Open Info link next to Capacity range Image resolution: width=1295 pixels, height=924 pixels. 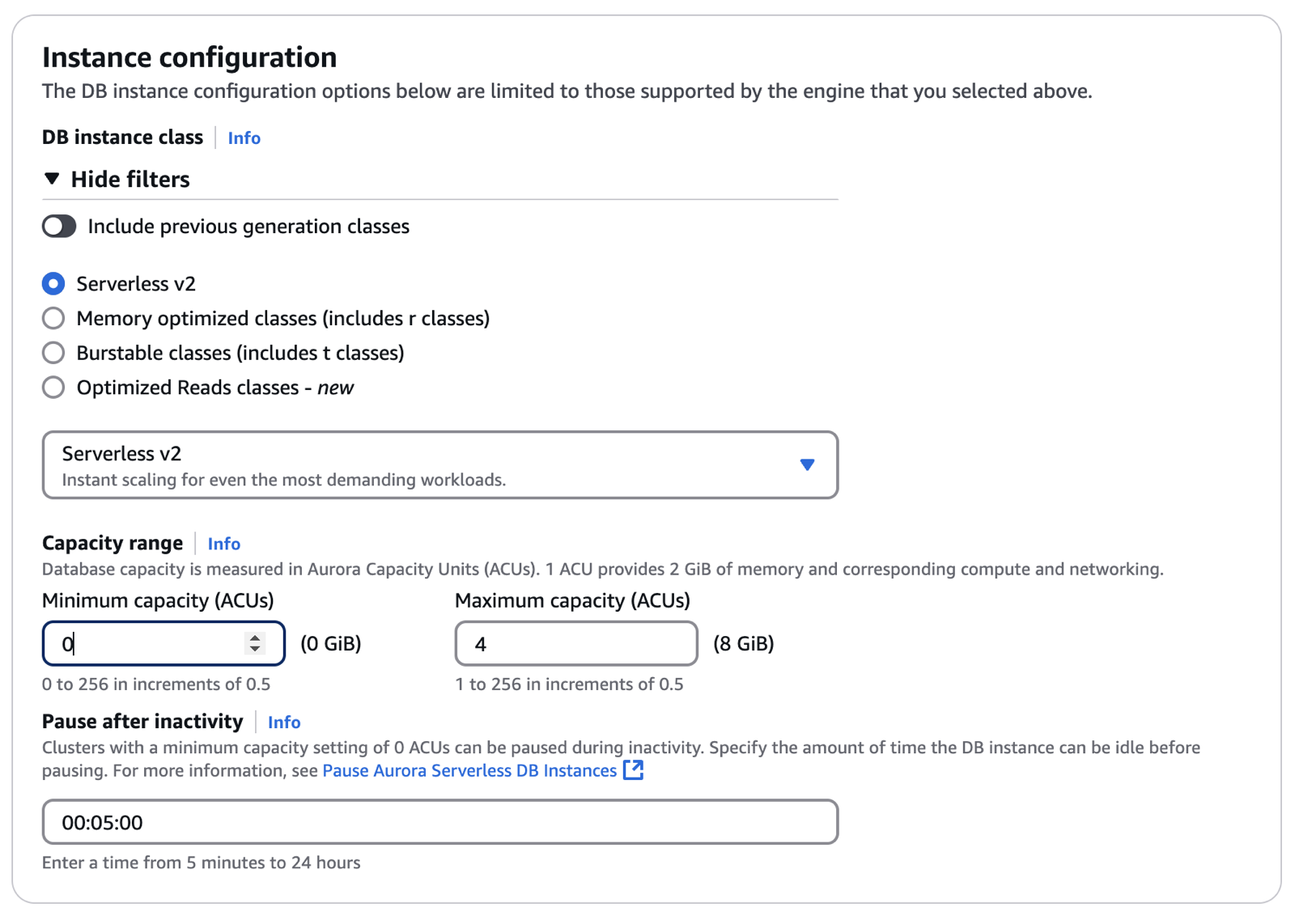point(224,544)
